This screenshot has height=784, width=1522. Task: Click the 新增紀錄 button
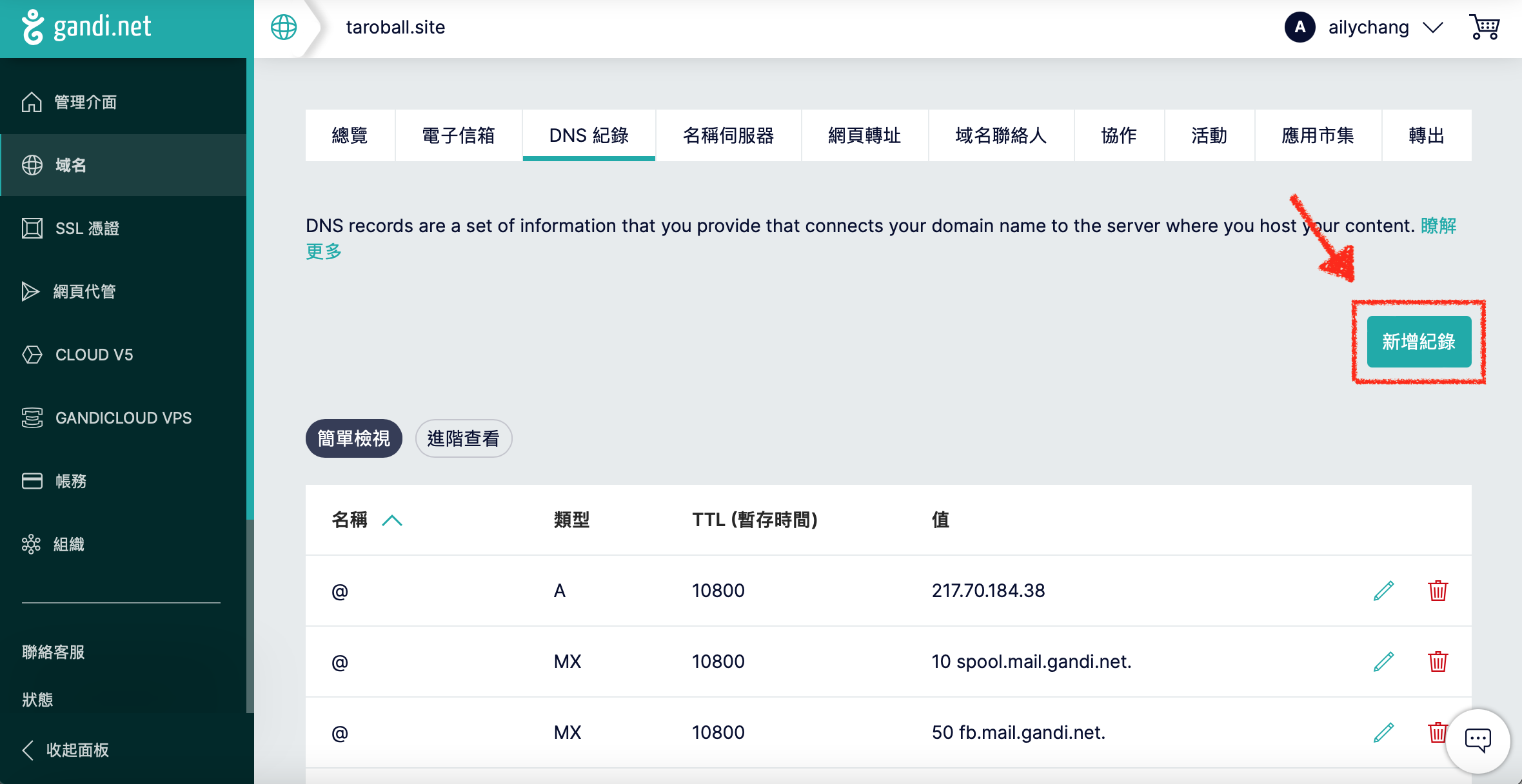click(1419, 342)
